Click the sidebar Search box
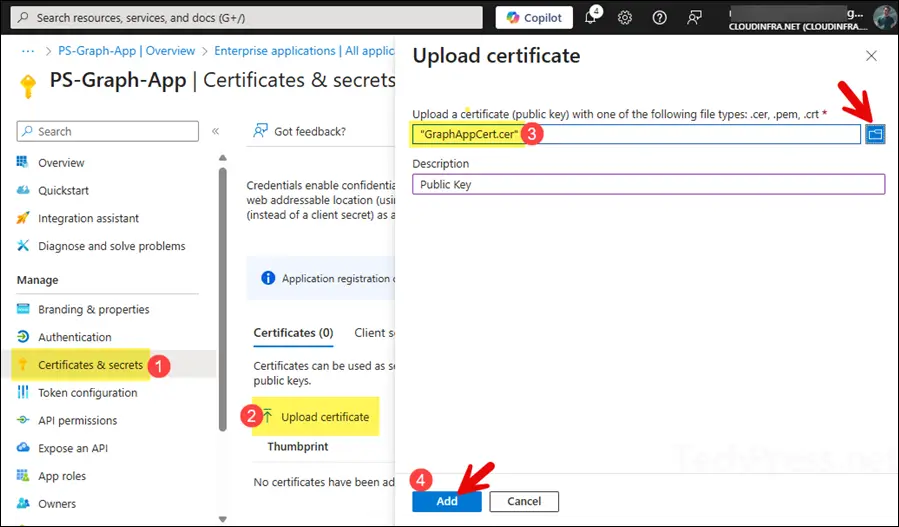The image size is (899, 527). coord(108,131)
